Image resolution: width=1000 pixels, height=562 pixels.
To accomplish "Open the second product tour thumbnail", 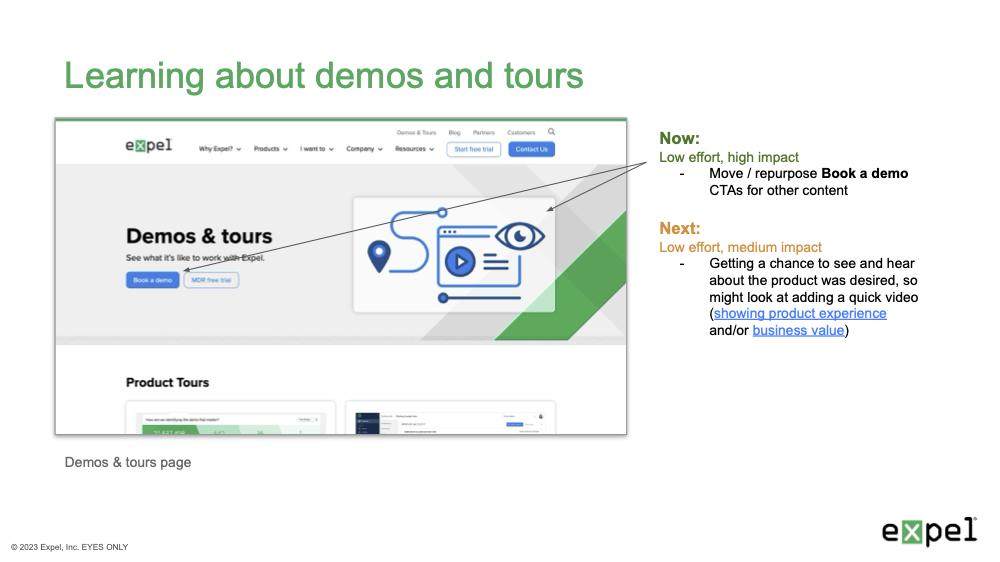I will 450,418.
